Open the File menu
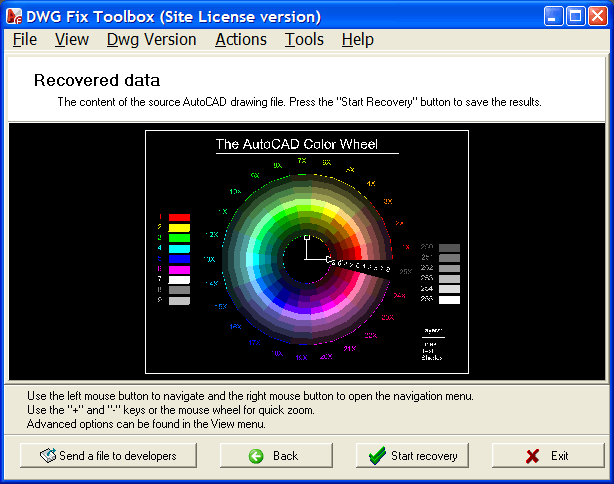Viewport: 614px width, 484px height. tap(25, 40)
